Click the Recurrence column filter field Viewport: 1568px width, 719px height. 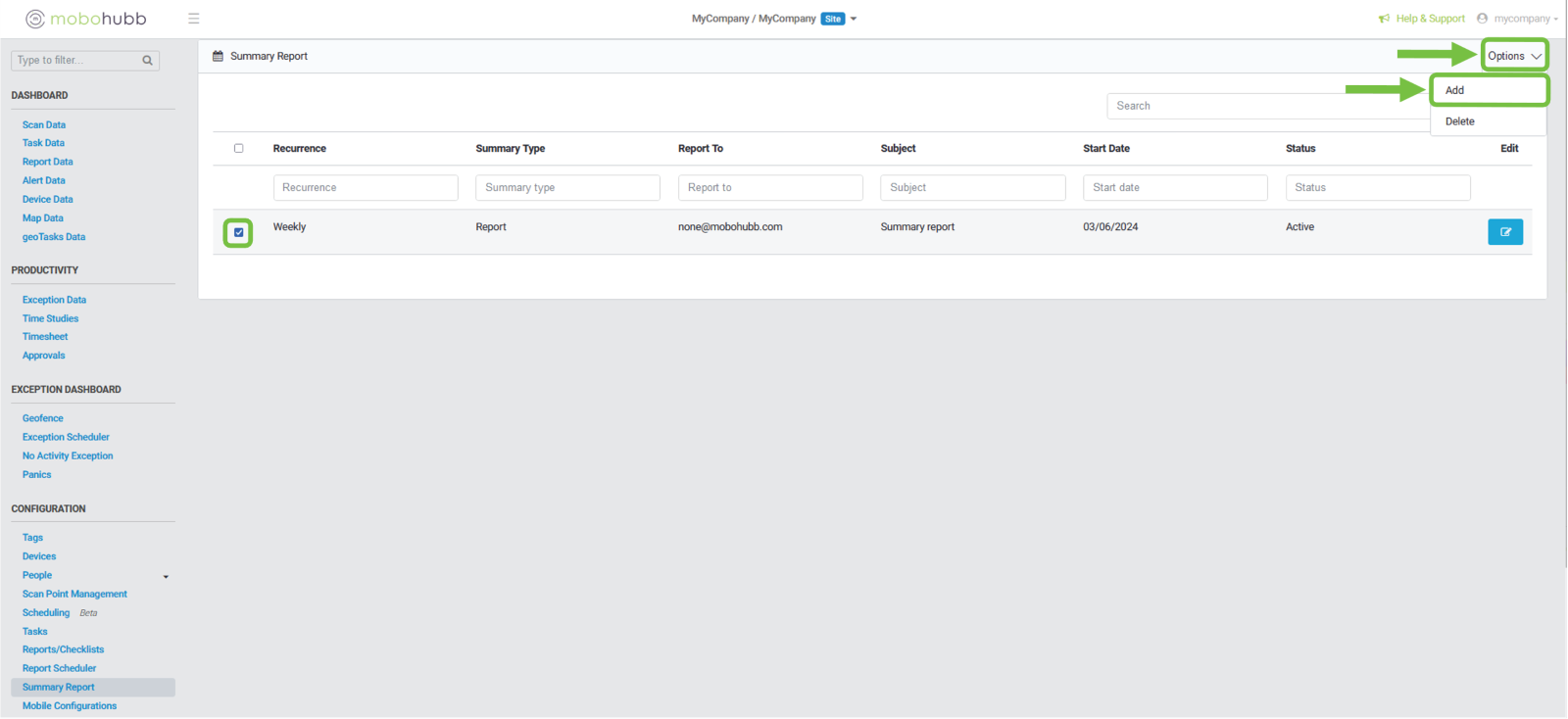click(x=365, y=187)
